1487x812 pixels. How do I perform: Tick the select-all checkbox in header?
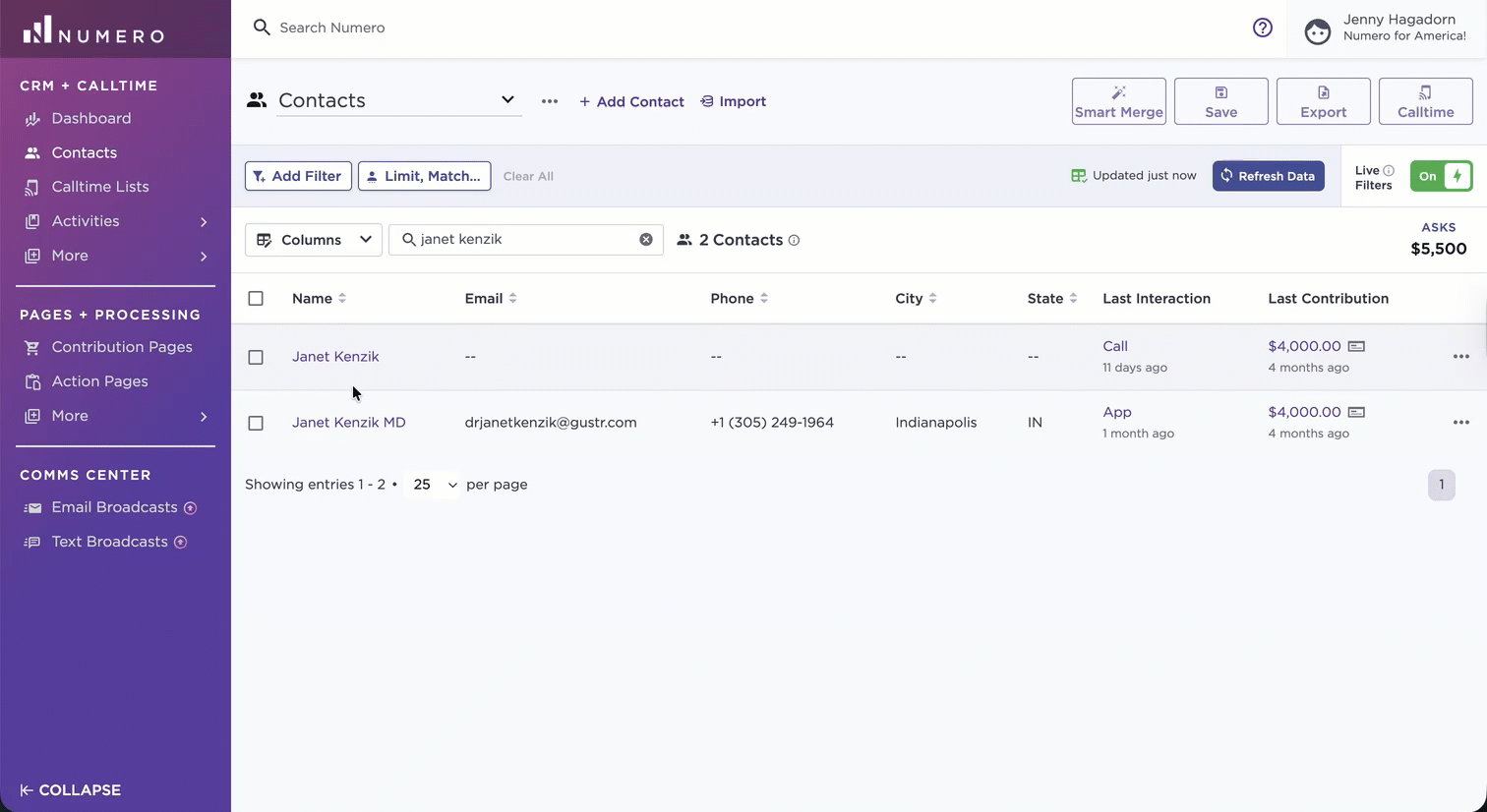click(x=256, y=299)
